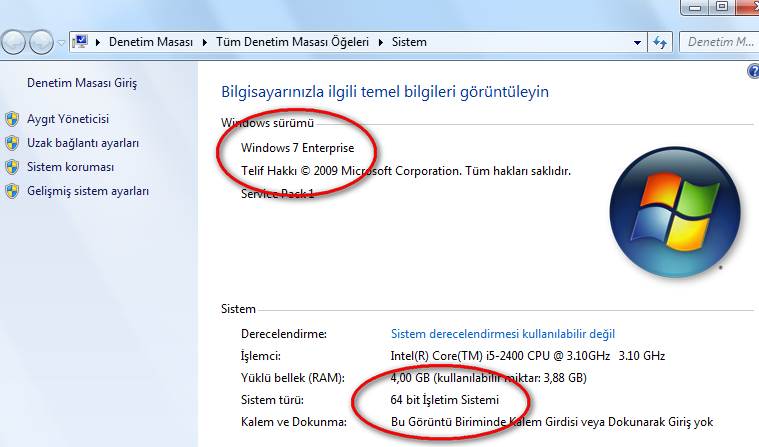The image size is (759, 447).
Task: Expand chevron after Tüm Denetim Masası Öğeleri
Action: [x=378, y=42]
